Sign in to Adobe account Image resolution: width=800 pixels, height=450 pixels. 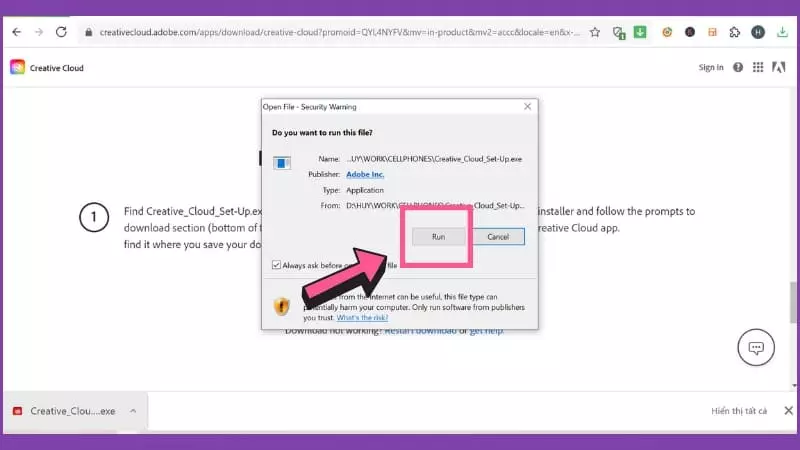(x=711, y=67)
